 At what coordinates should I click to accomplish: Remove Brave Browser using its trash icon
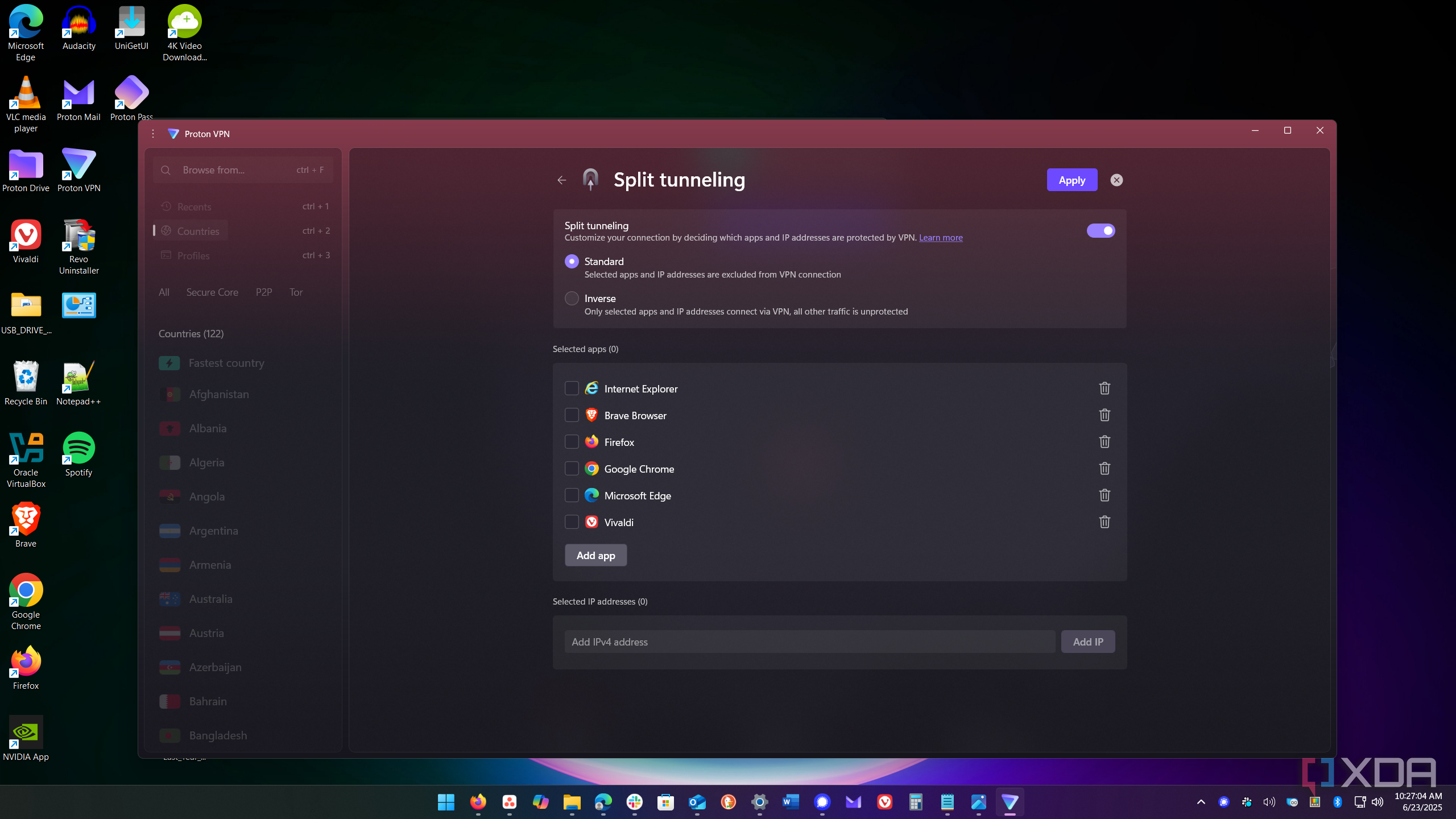pos(1105,415)
